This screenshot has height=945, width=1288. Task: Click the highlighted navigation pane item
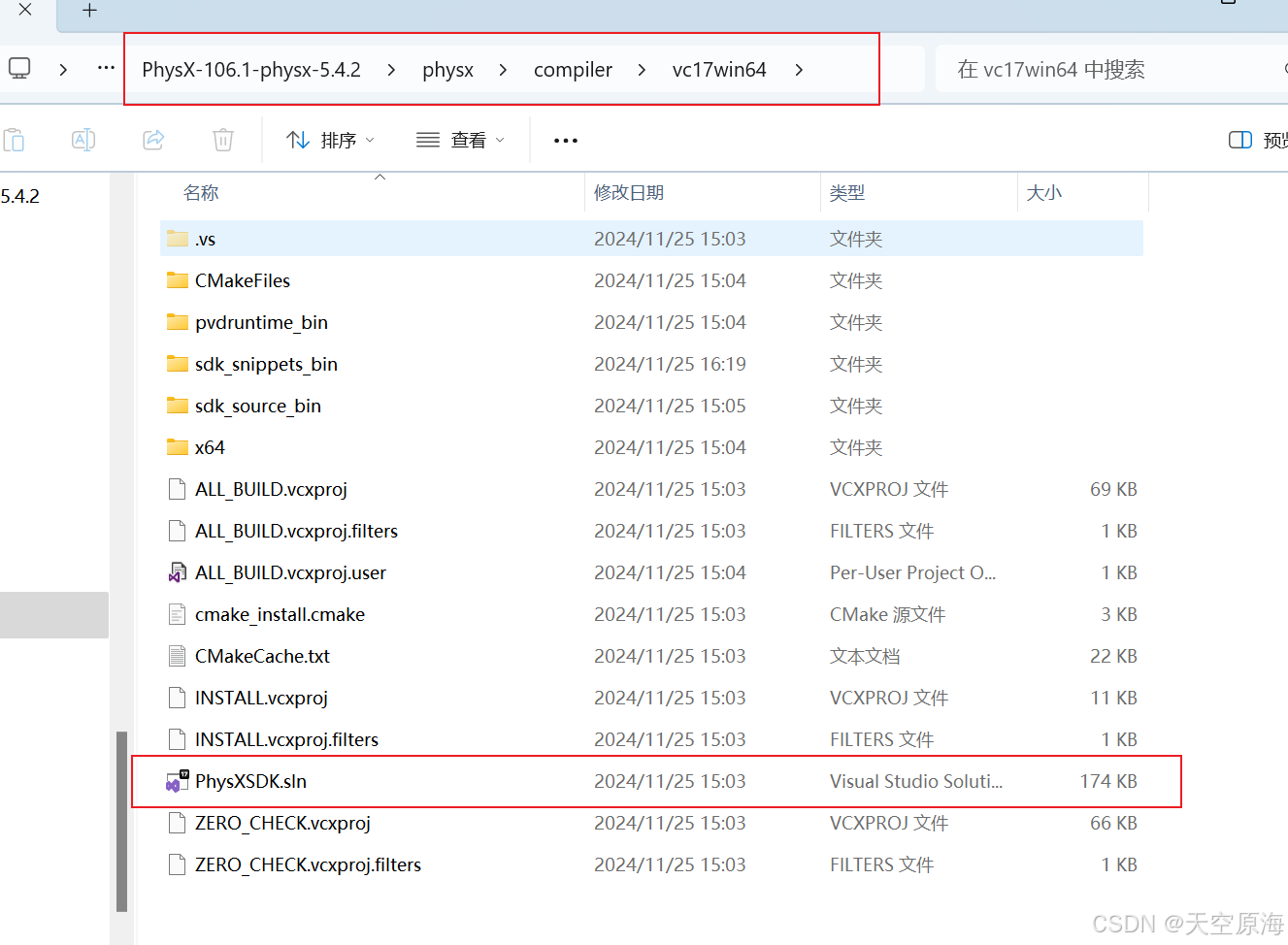coord(54,614)
